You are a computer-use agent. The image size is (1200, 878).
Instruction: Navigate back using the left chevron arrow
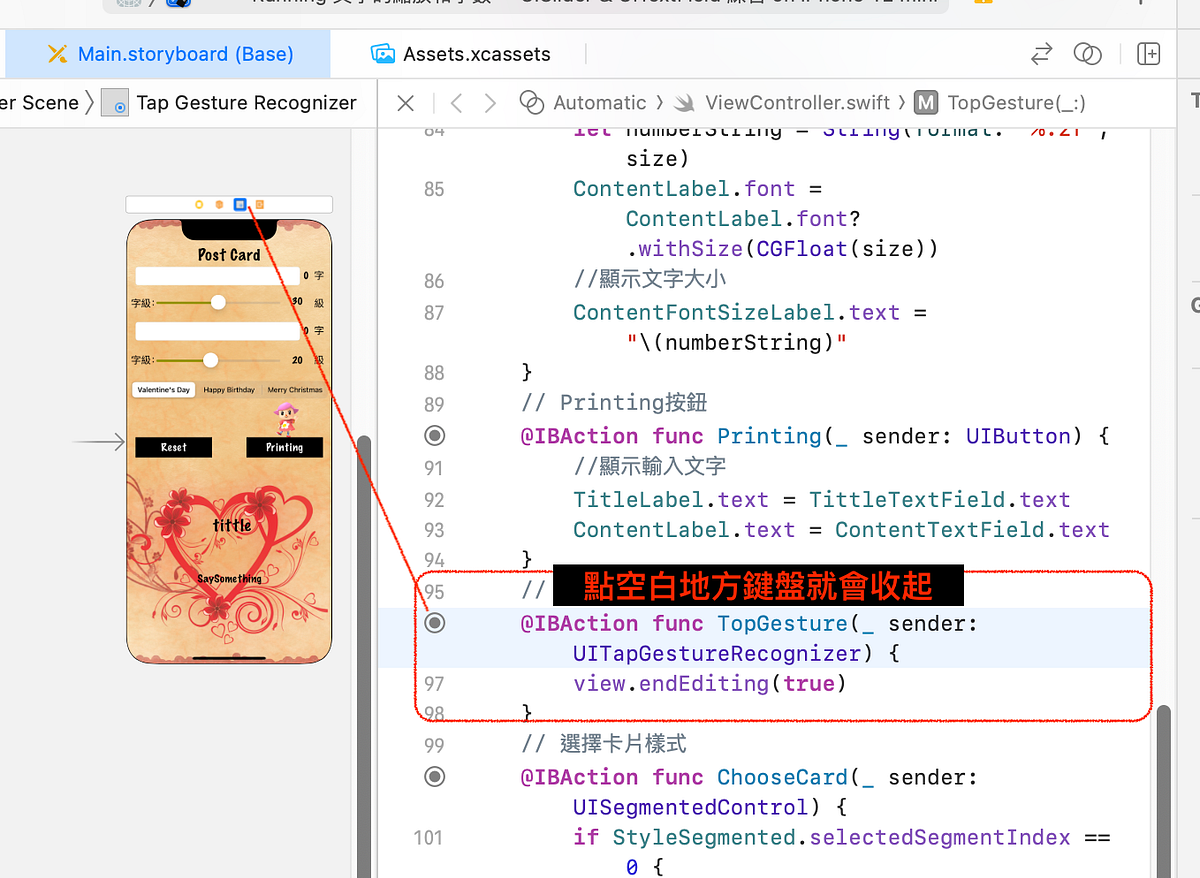coord(456,102)
